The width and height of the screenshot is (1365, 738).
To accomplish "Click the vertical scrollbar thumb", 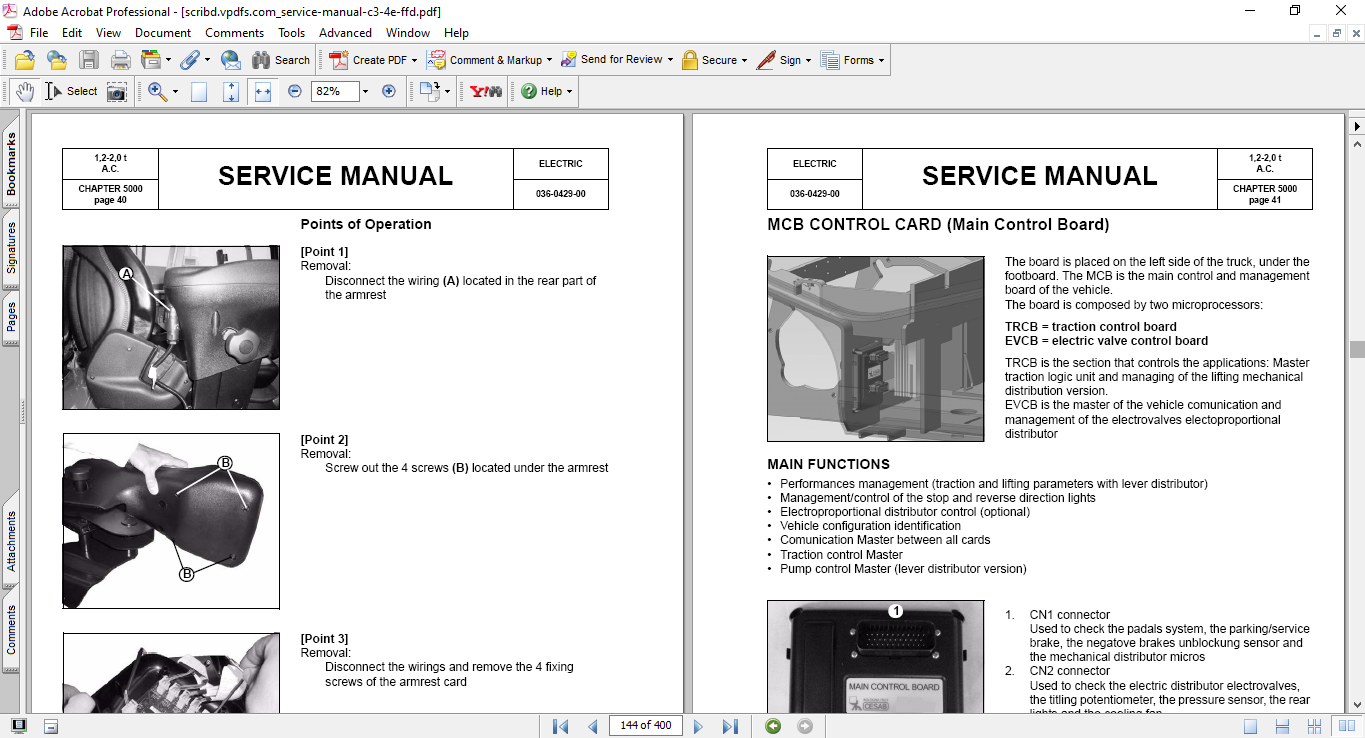I will [1357, 349].
